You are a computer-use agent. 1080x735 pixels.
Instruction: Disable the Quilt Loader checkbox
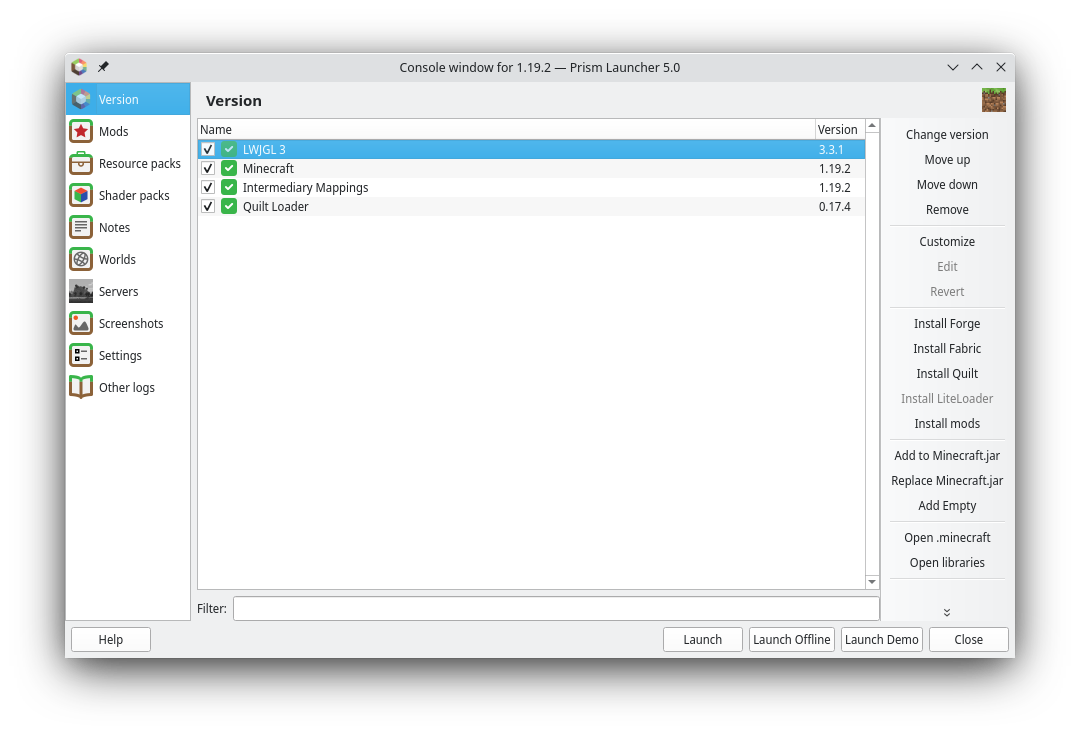point(208,206)
